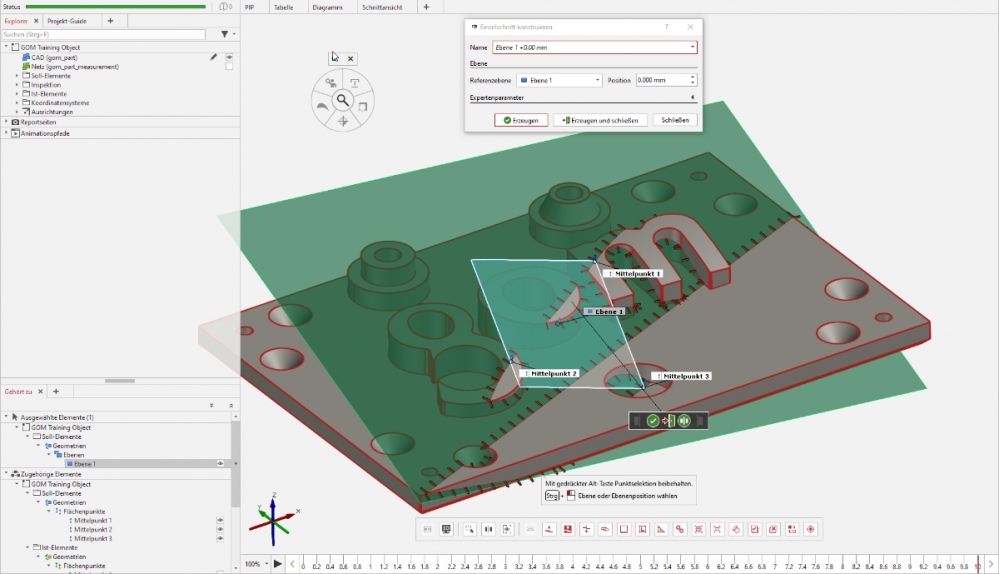The height and width of the screenshot is (574, 999).
Task: Switch to the Projekt-Guide tab
Action: pyautogui.click(x=69, y=20)
